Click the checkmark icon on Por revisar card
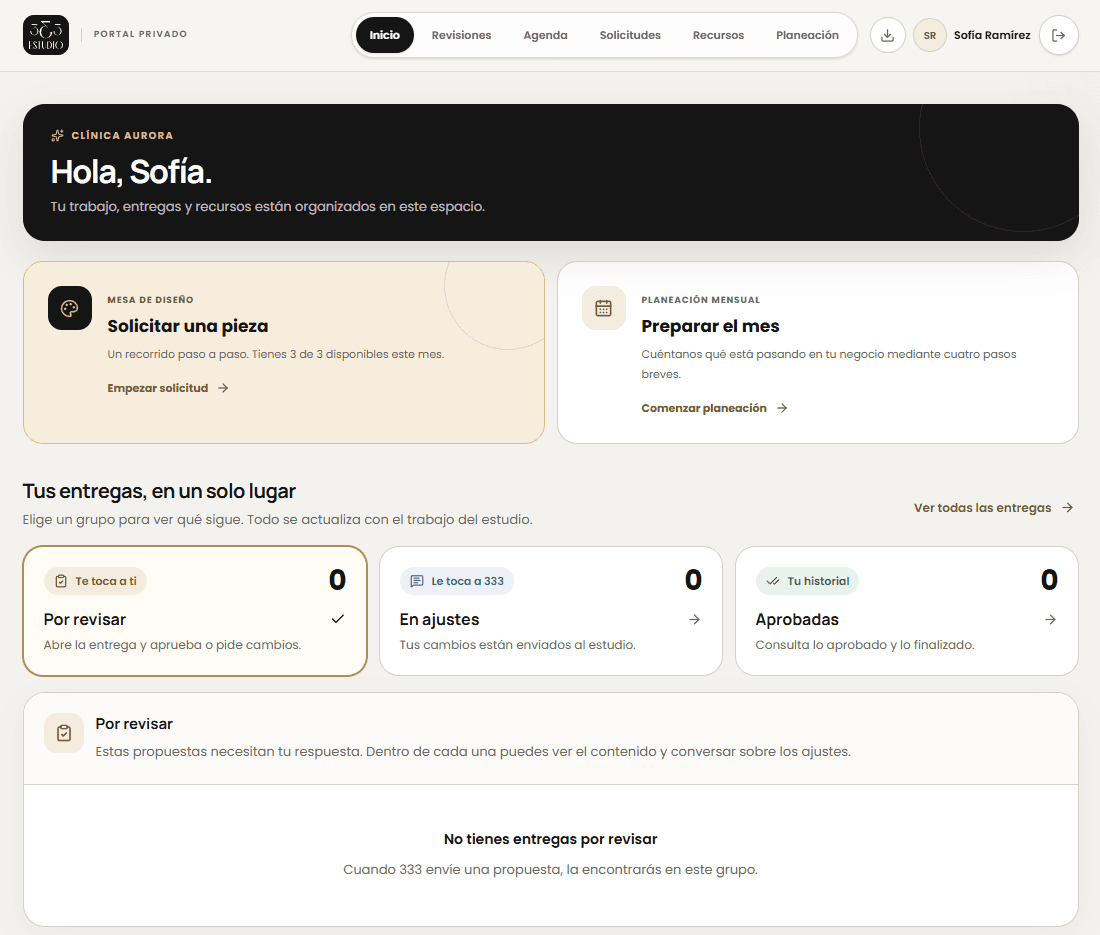The height and width of the screenshot is (935, 1100). (x=337, y=619)
